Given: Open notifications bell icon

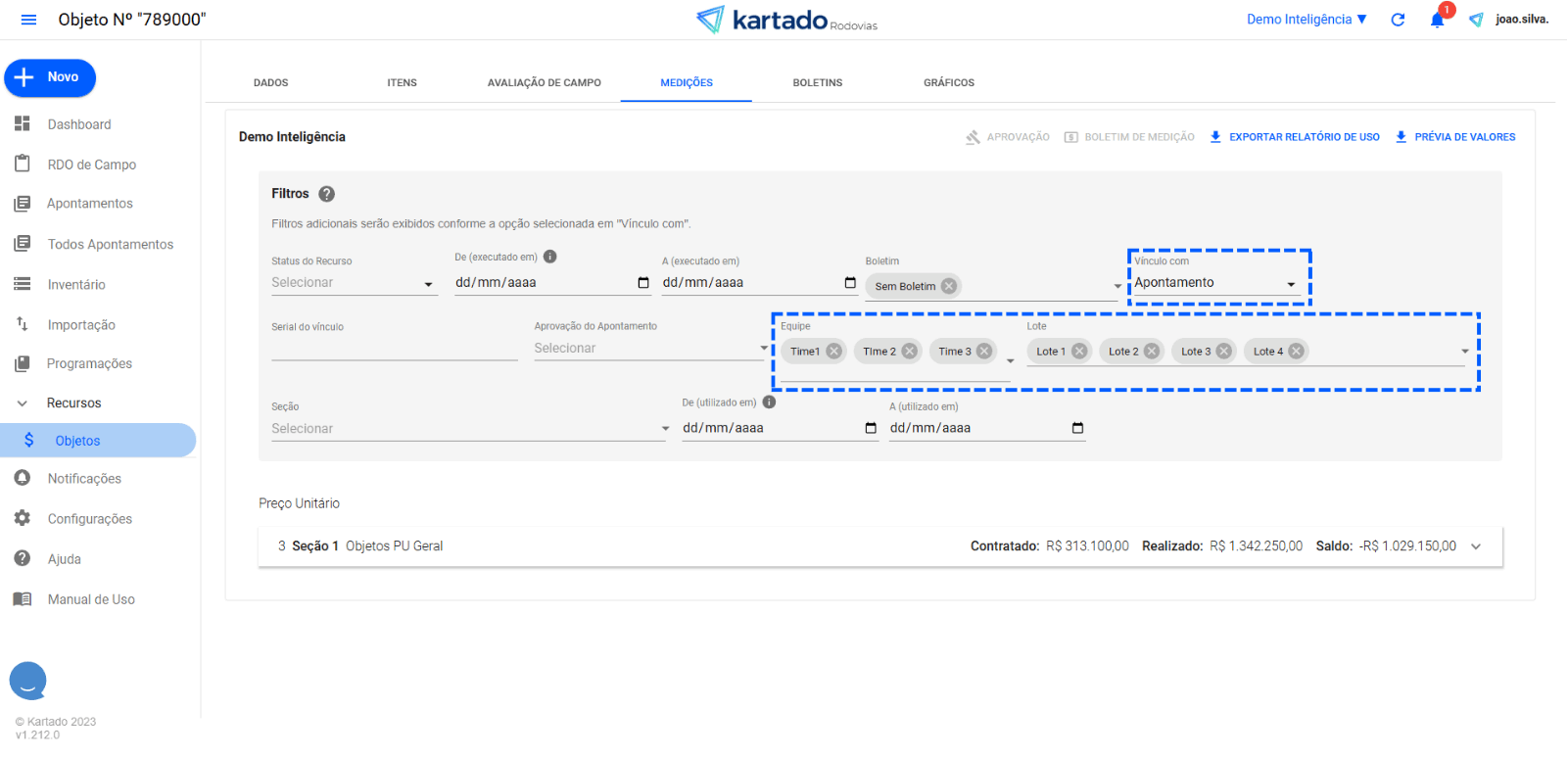Looking at the screenshot, I should (1437, 20).
